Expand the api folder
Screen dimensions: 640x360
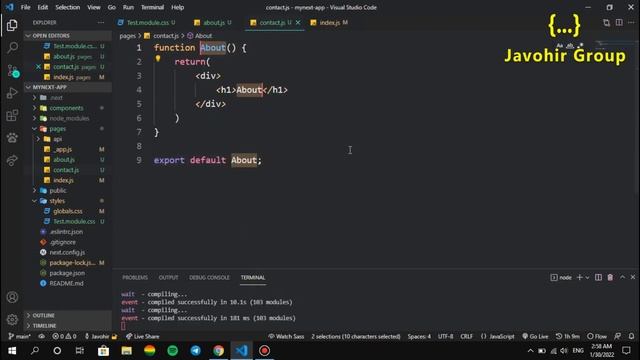point(58,139)
